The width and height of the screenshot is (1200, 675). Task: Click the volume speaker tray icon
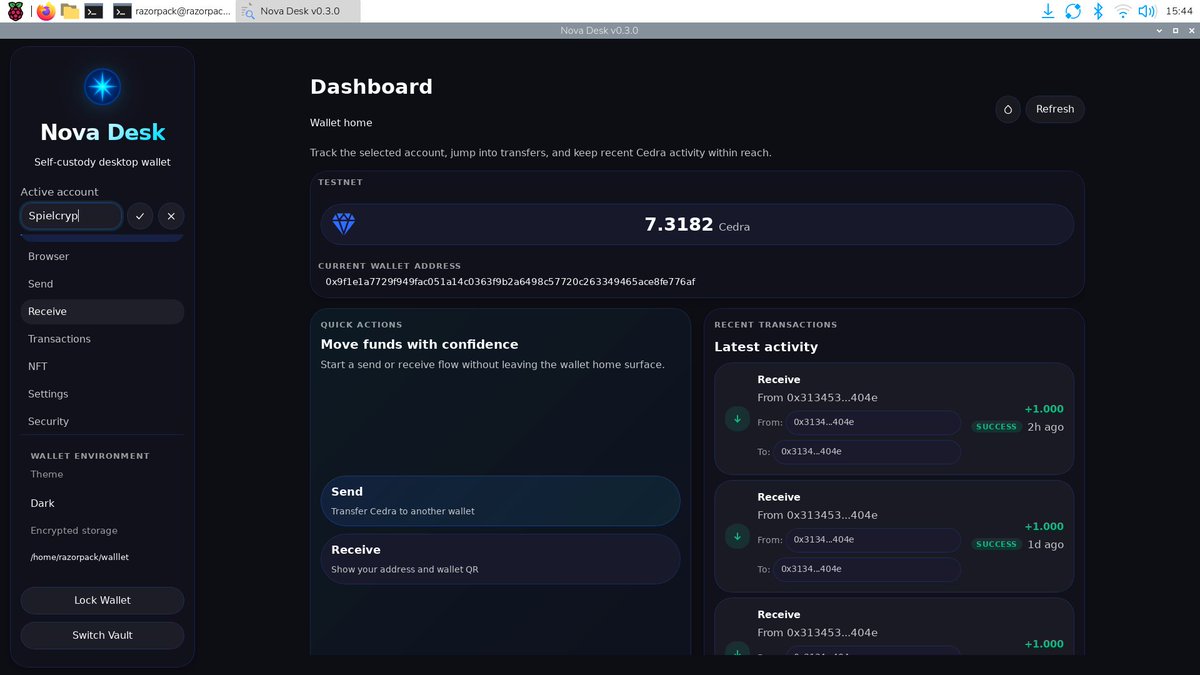(x=1146, y=11)
